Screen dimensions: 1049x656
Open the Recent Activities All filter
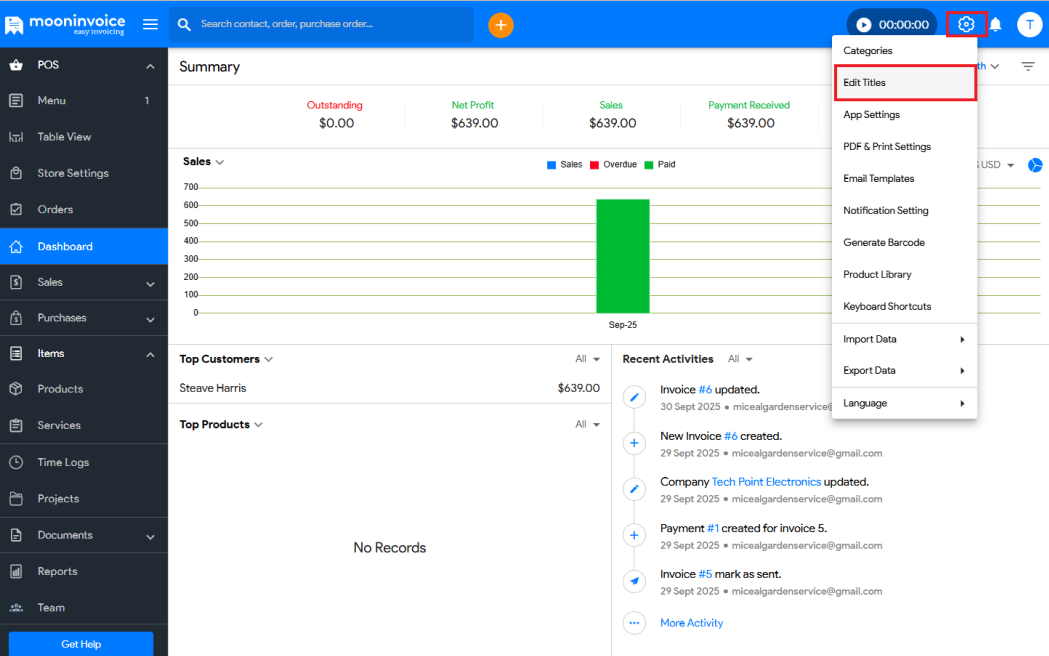[740, 359]
